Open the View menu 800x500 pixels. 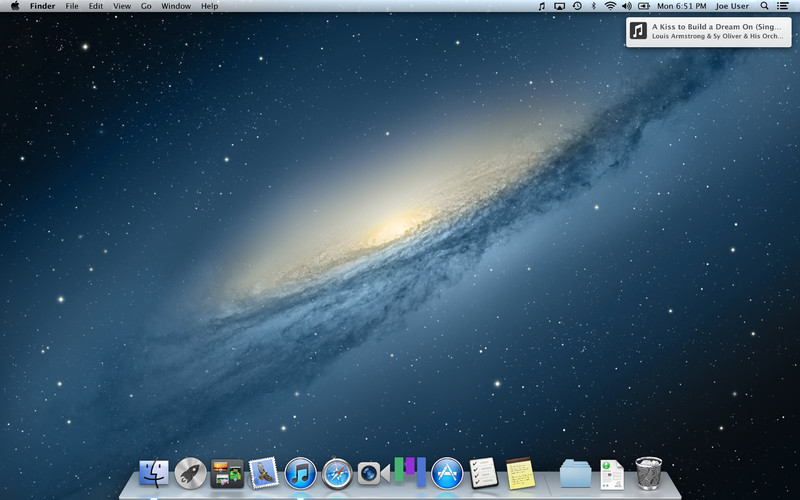122,6
